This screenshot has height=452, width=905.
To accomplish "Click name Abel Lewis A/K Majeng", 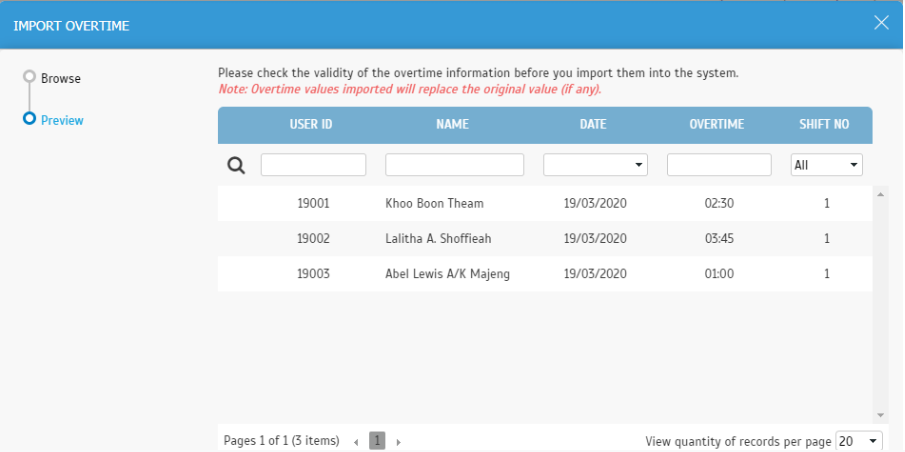I will 447,274.
